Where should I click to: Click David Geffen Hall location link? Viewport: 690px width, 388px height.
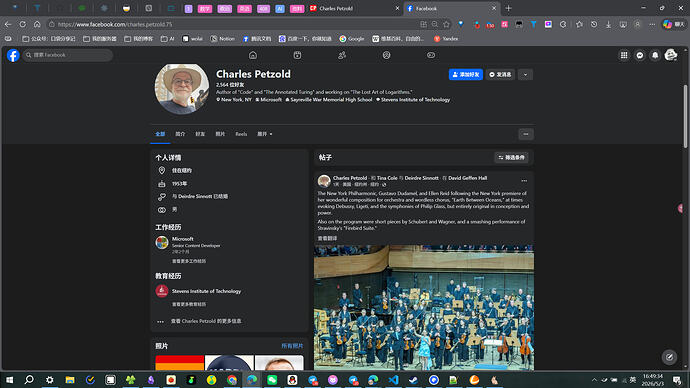(x=467, y=178)
